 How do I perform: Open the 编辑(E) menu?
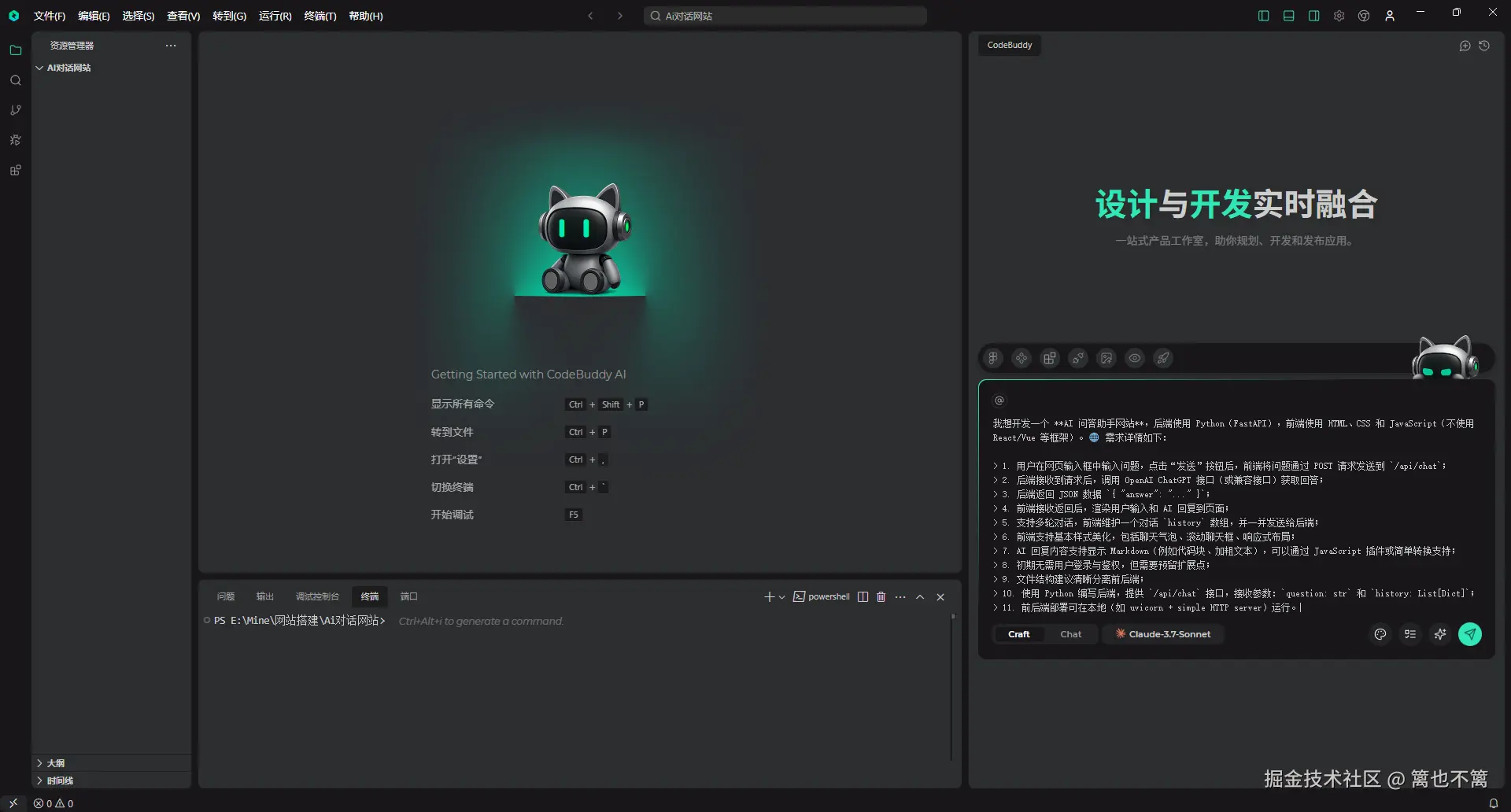coord(94,16)
